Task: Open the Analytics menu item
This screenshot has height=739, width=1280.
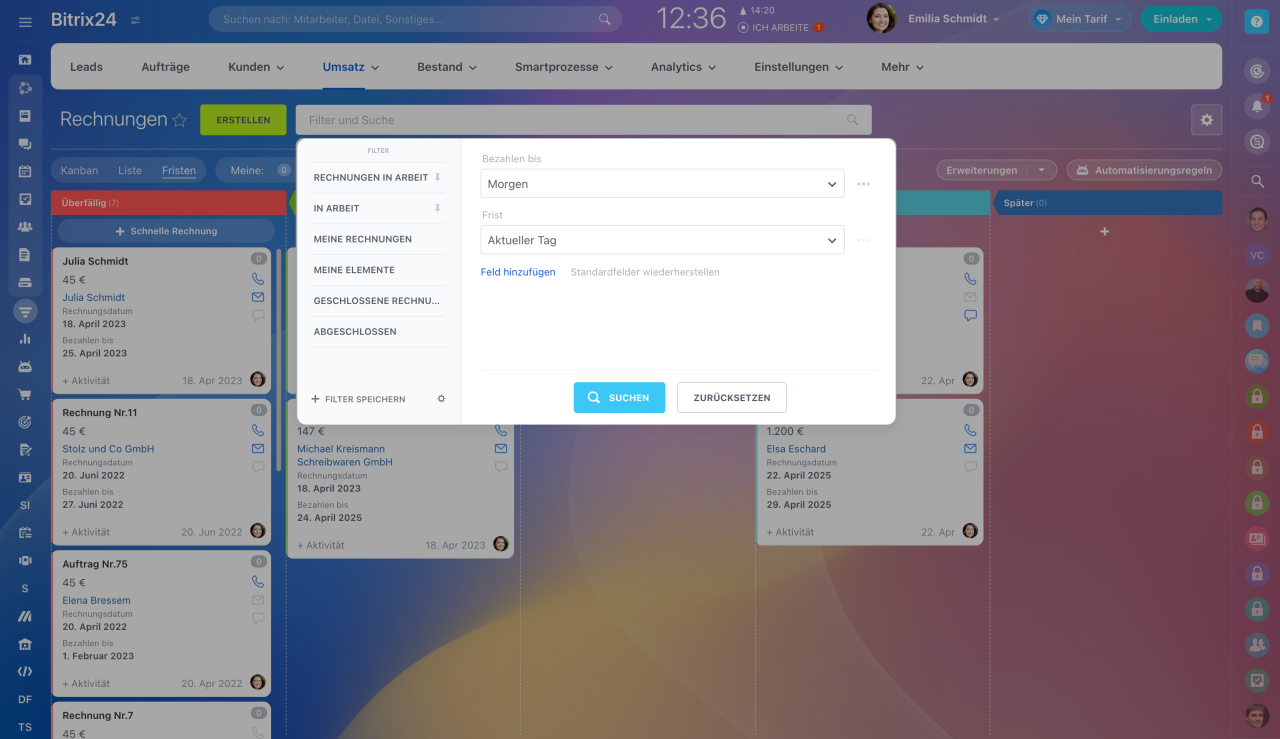Action: 683,67
